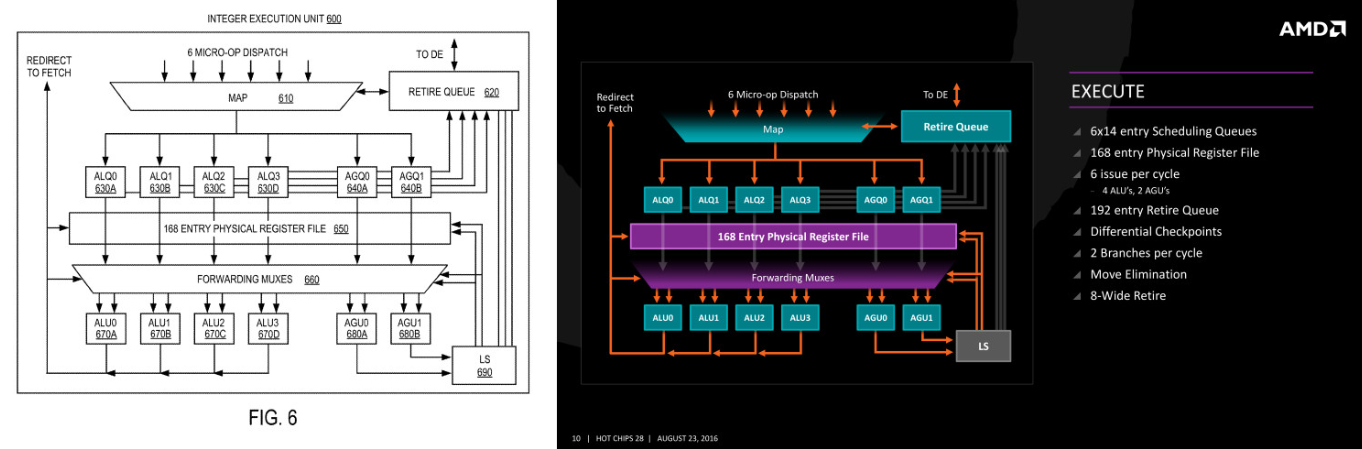Click the '192 entry Retire Queue' bullet
The width and height of the screenshot is (1362, 449).
1155,210
